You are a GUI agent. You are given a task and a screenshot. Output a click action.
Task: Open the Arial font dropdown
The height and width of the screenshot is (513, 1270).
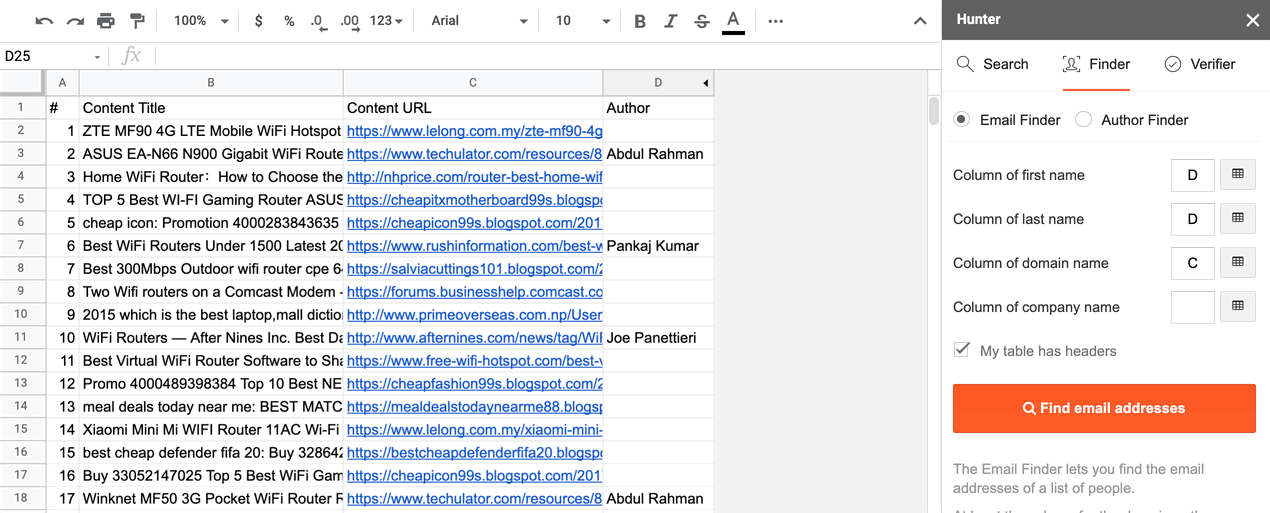click(479, 21)
